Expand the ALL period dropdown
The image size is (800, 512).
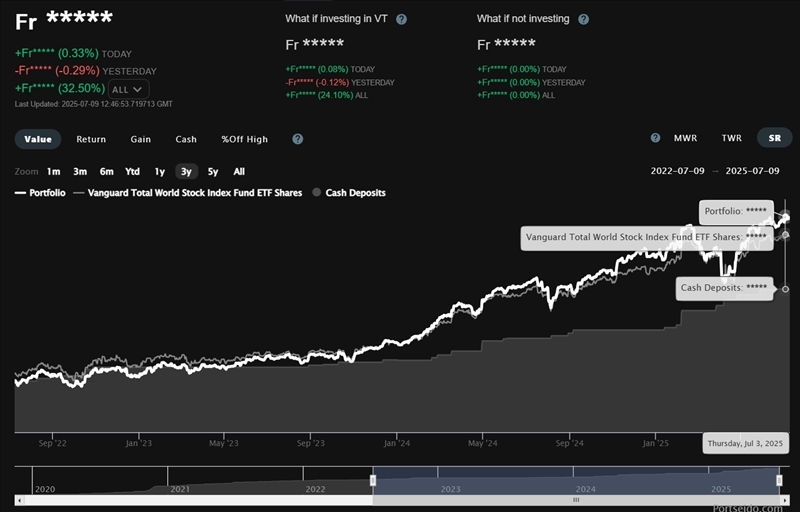tap(127, 89)
